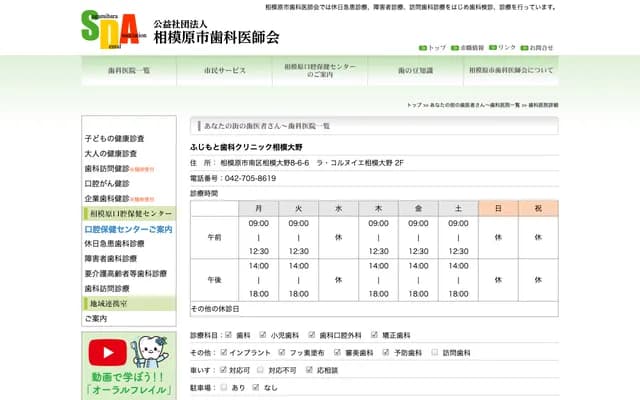Click the YouTube play icon banner

coord(107,353)
